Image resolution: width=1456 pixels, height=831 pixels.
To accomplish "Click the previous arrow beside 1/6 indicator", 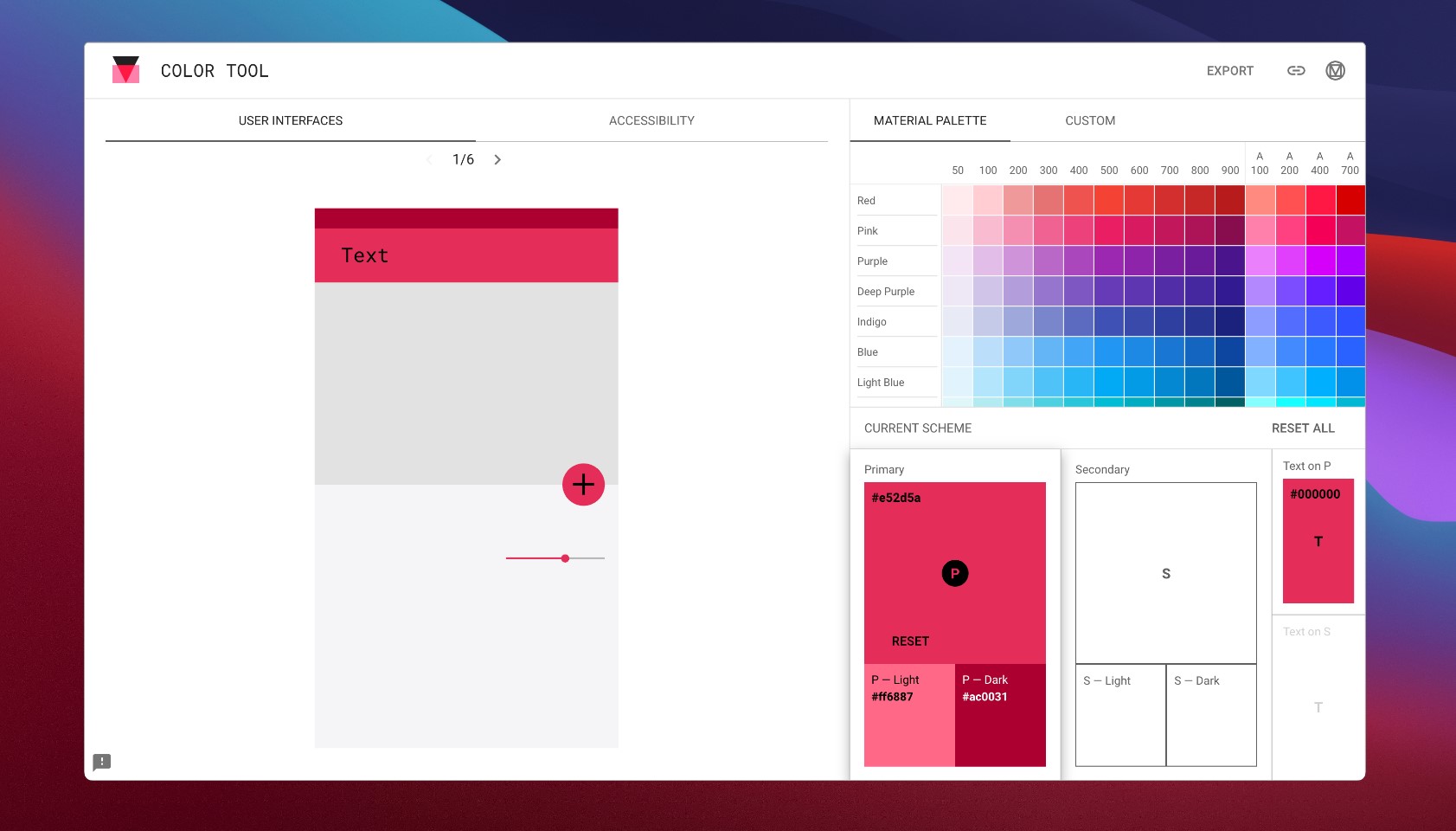I will (x=430, y=159).
